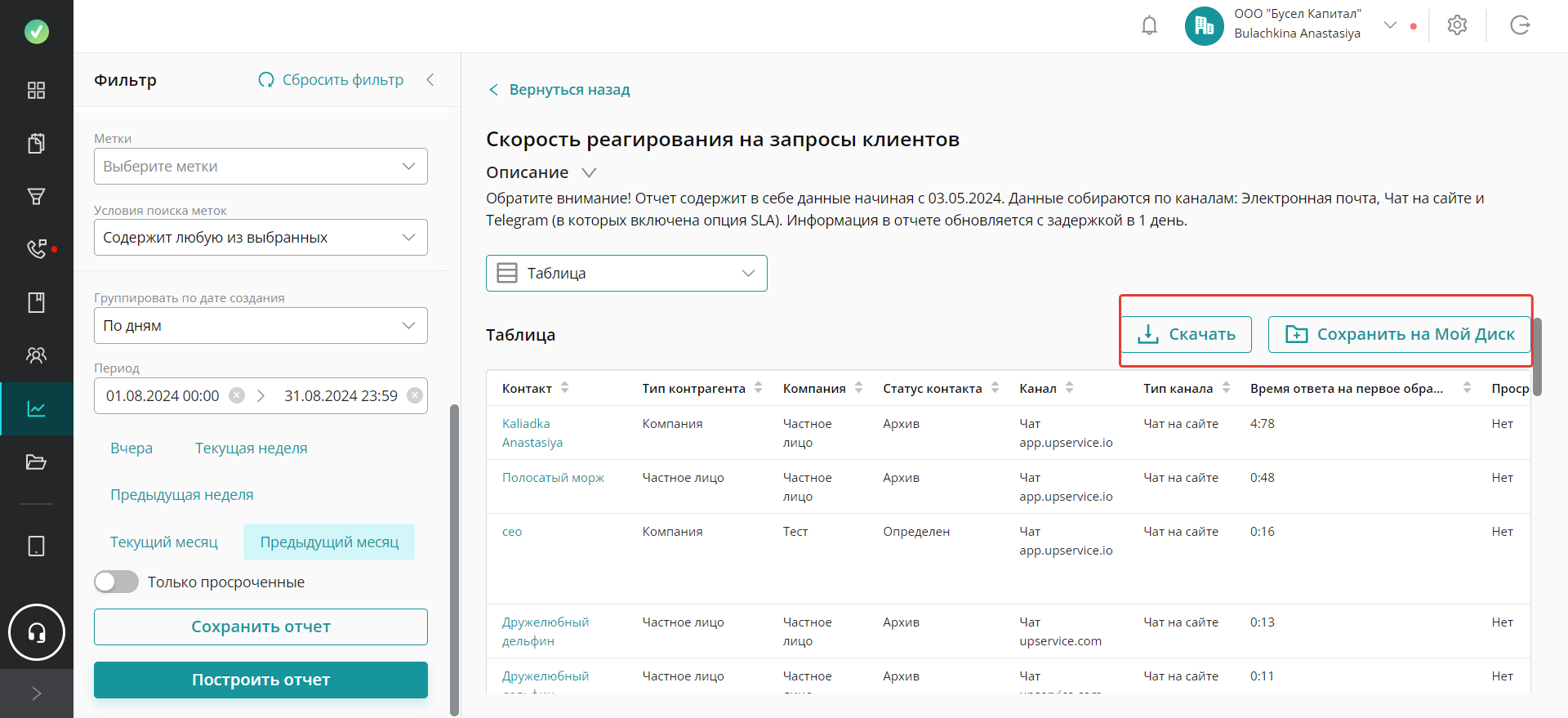Click the Определен status cell
1568x718 pixels.
(x=916, y=532)
